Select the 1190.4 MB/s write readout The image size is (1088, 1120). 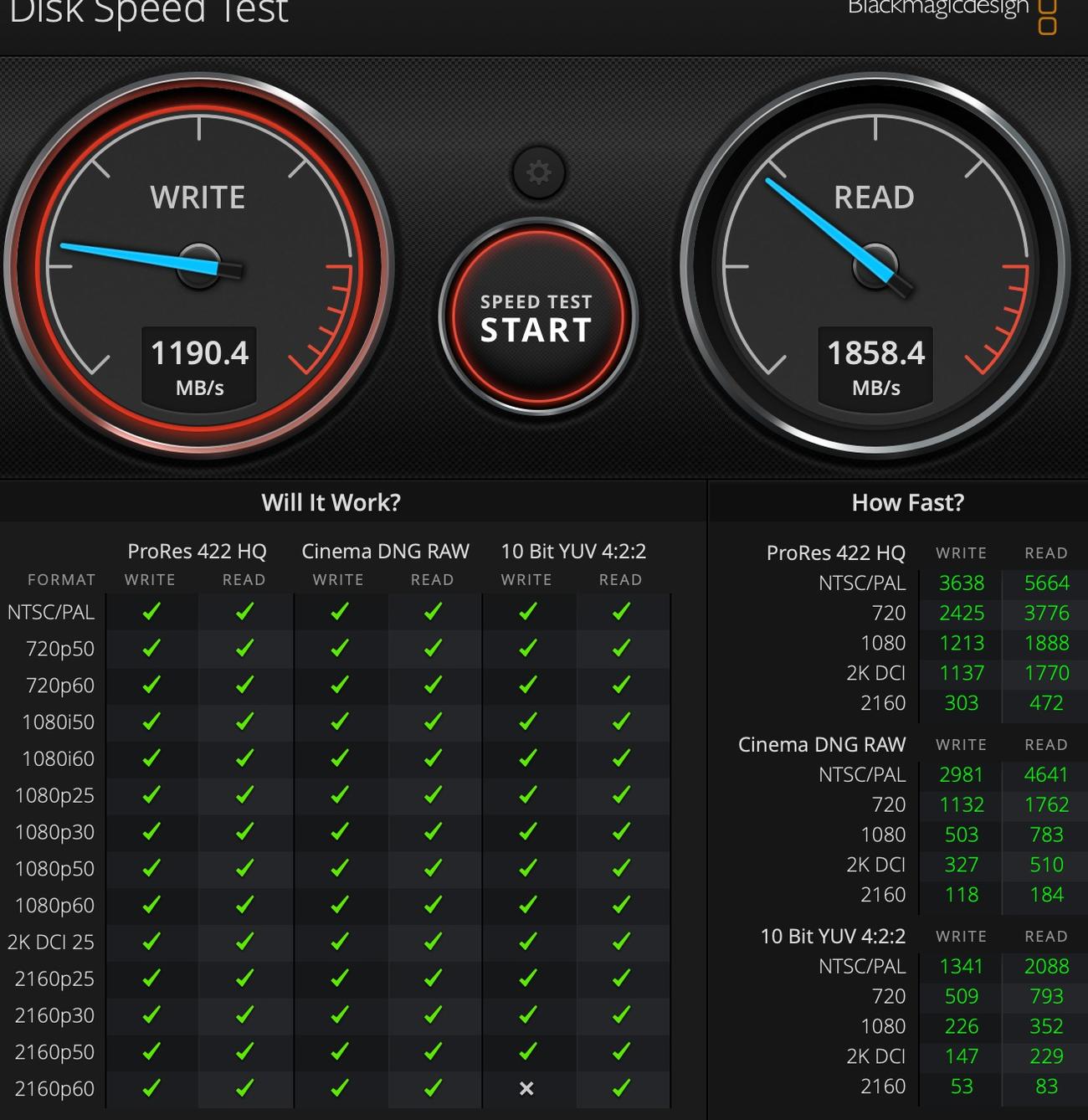(x=199, y=367)
